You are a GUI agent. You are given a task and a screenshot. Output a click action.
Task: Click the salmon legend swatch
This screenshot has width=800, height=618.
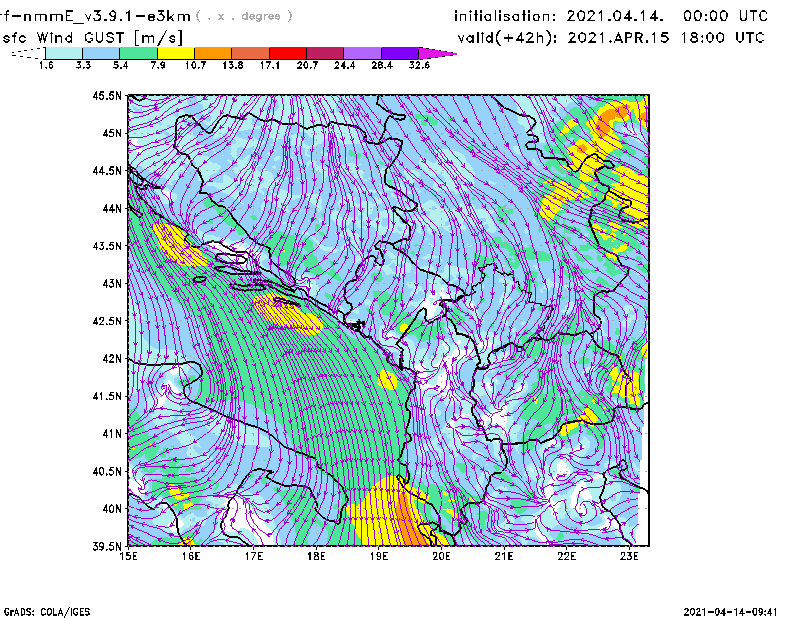coord(251,53)
